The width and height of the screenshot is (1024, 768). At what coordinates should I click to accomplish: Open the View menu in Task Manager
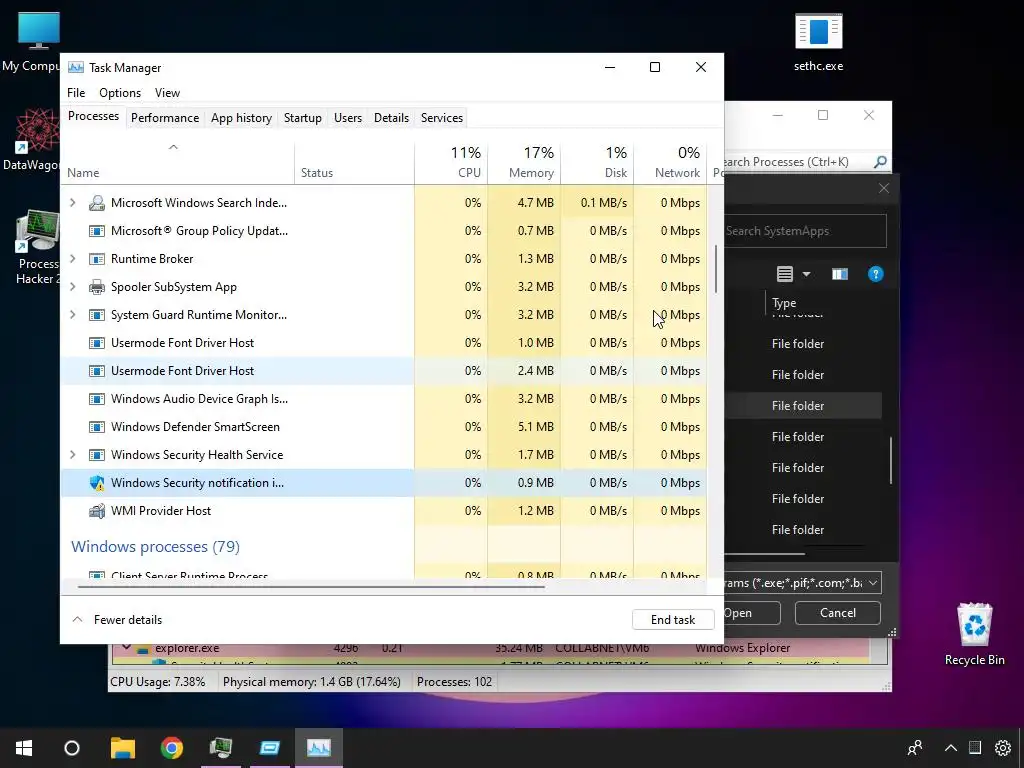(x=167, y=93)
